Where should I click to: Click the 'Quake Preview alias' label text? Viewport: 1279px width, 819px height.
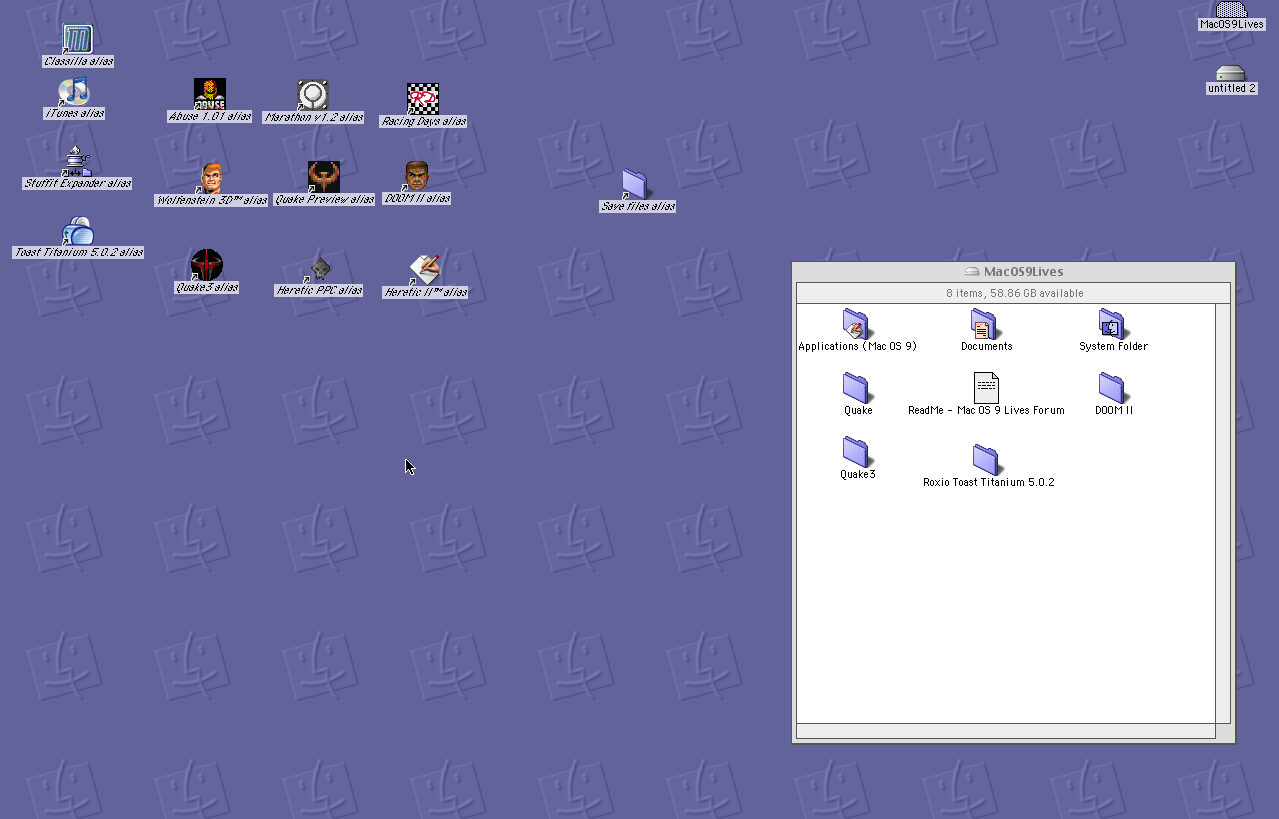tap(324, 200)
